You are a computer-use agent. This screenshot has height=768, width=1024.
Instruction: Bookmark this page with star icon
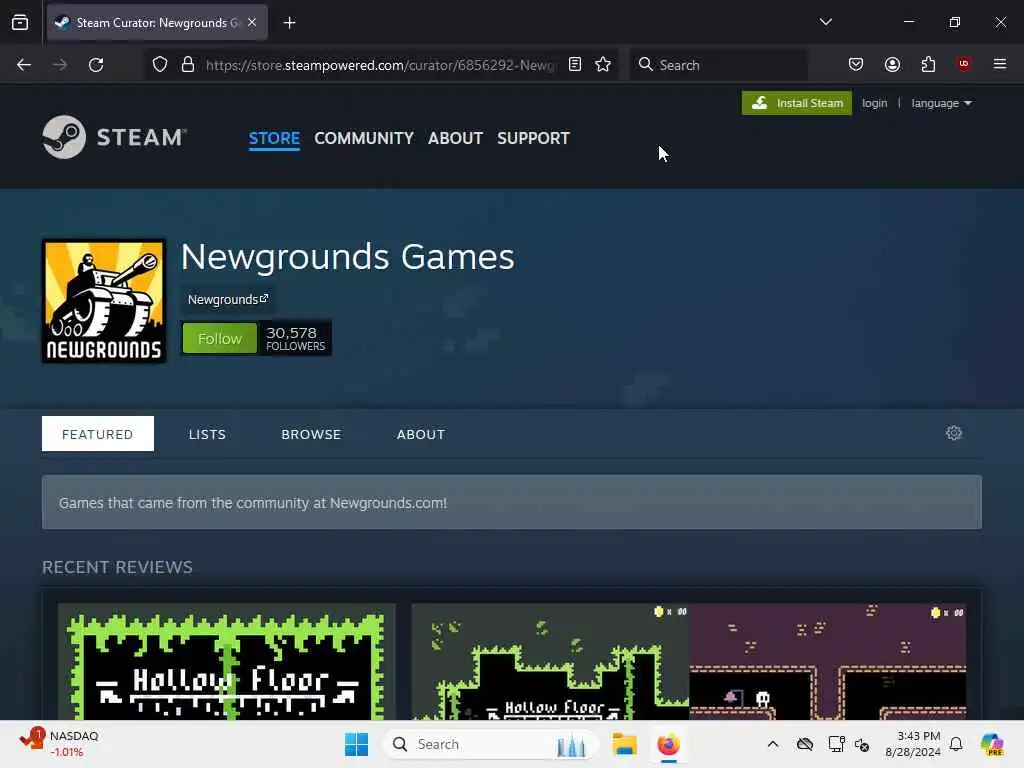click(x=603, y=64)
